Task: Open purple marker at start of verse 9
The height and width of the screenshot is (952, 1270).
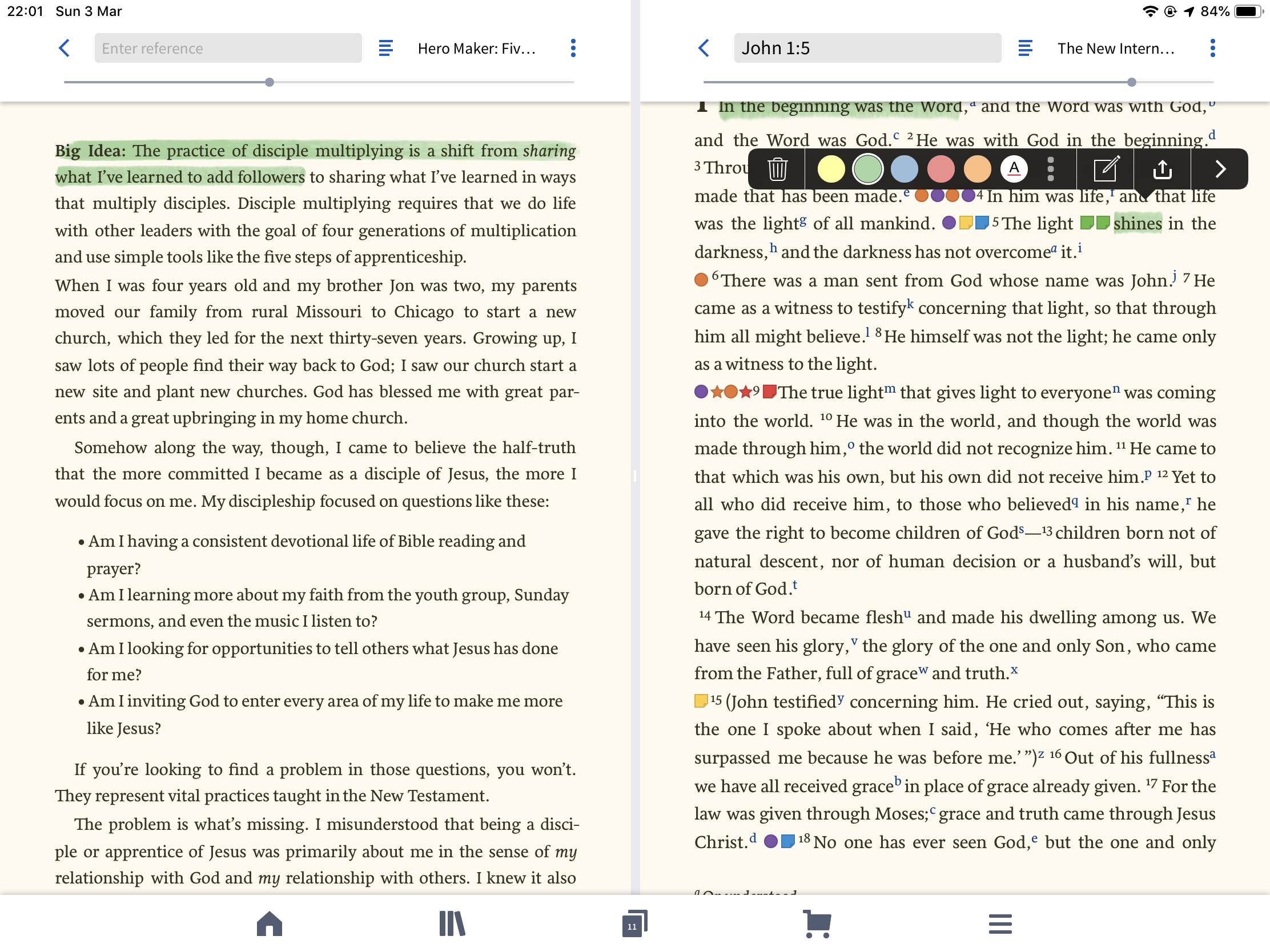Action: pos(701,392)
